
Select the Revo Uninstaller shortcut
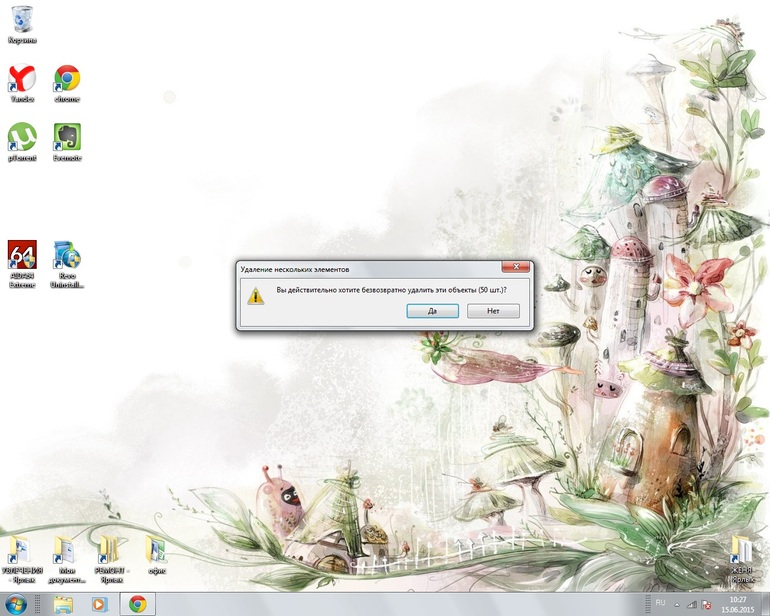67,264
